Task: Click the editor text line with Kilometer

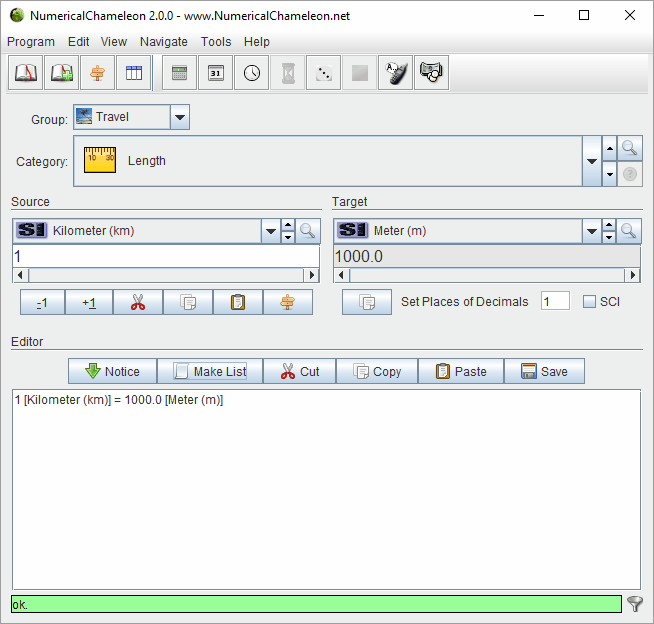Action: pyautogui.click(x=119, y=400)
